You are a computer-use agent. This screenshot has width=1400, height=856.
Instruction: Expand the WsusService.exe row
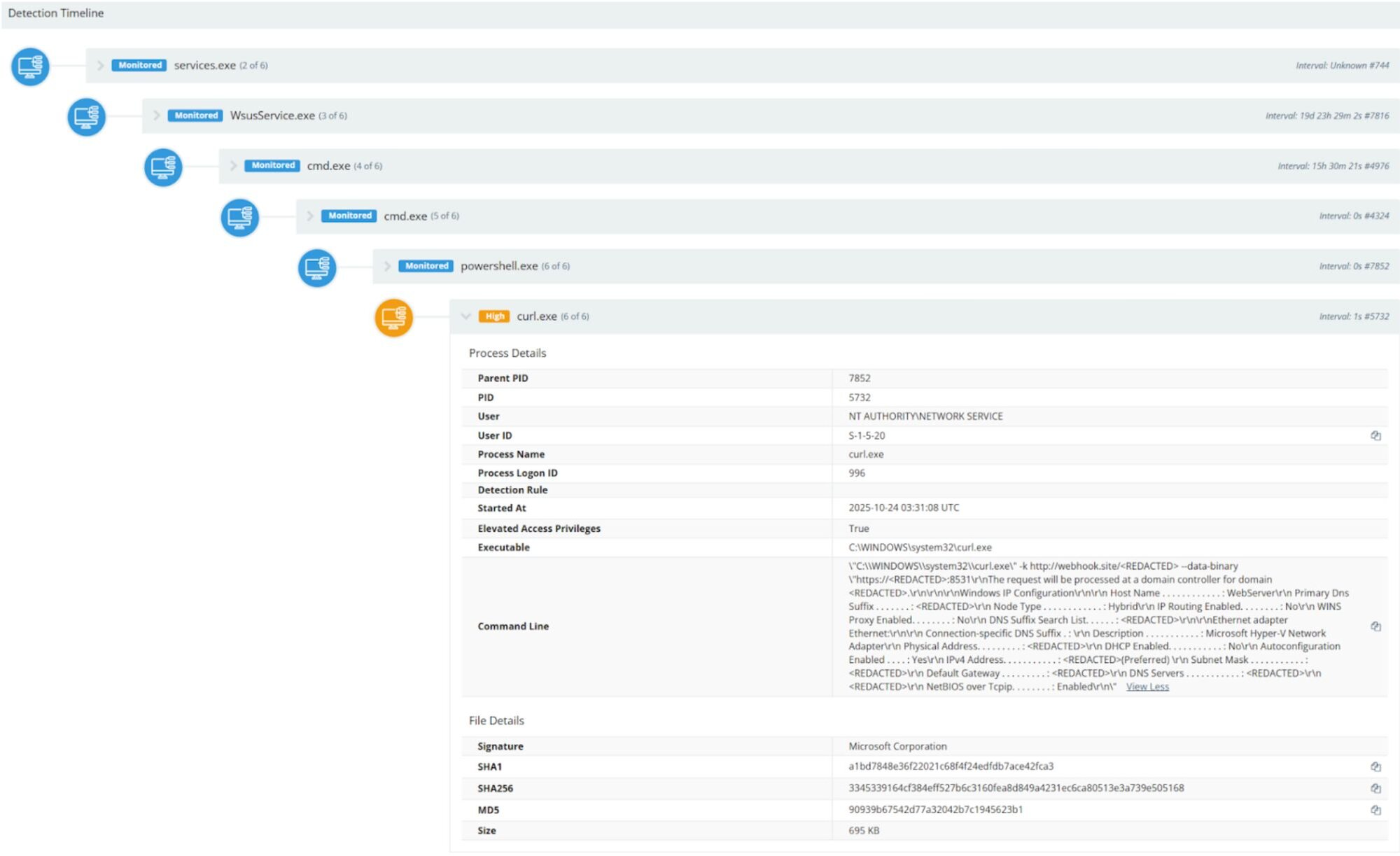pyautogui.click(x=156, y=115)
